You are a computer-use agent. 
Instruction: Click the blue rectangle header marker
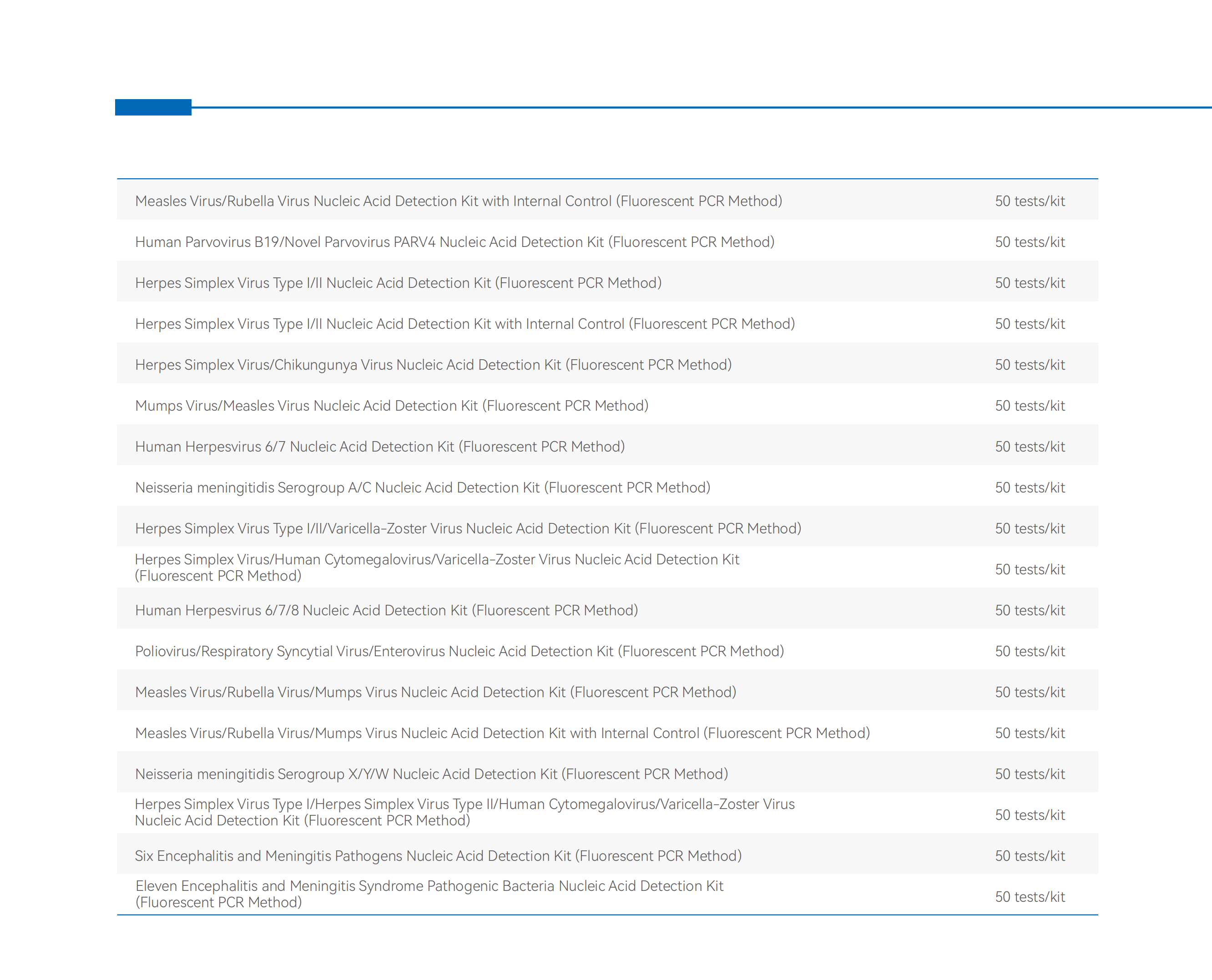click(153, 107)
